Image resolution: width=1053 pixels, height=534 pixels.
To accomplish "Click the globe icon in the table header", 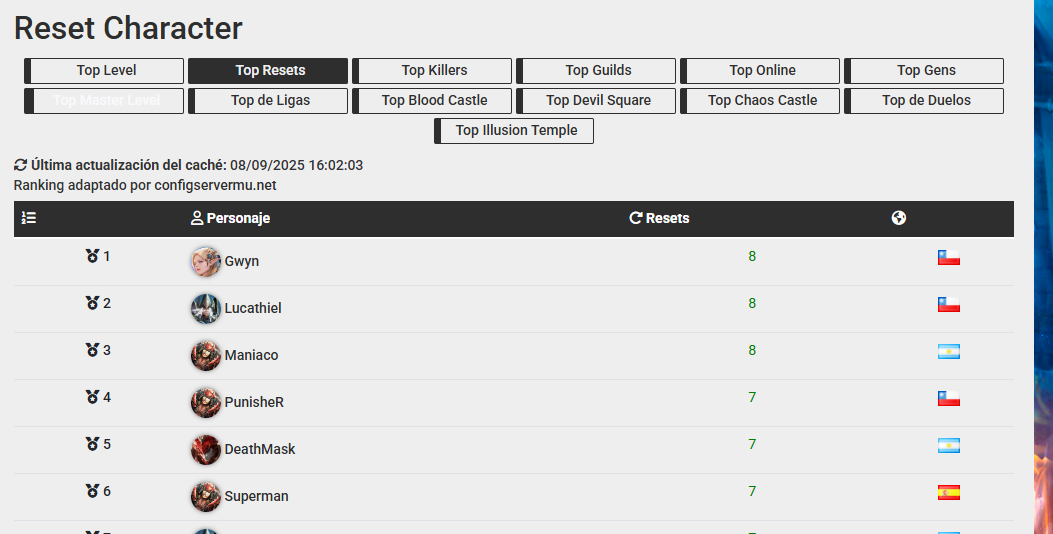I will tap(899, 218).
